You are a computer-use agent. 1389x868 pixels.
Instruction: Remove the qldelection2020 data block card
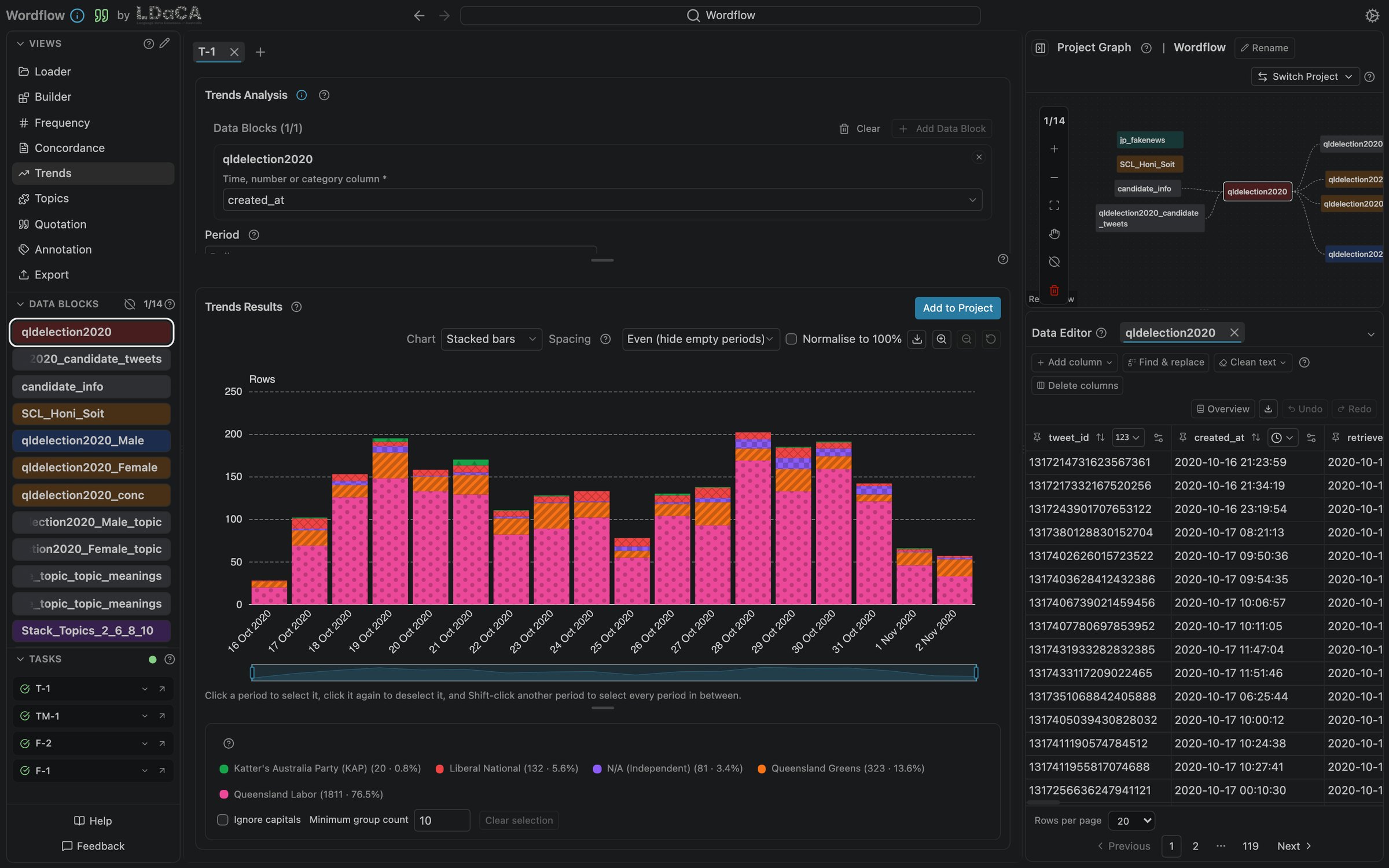pyautogui.click(x=979, y=157)
